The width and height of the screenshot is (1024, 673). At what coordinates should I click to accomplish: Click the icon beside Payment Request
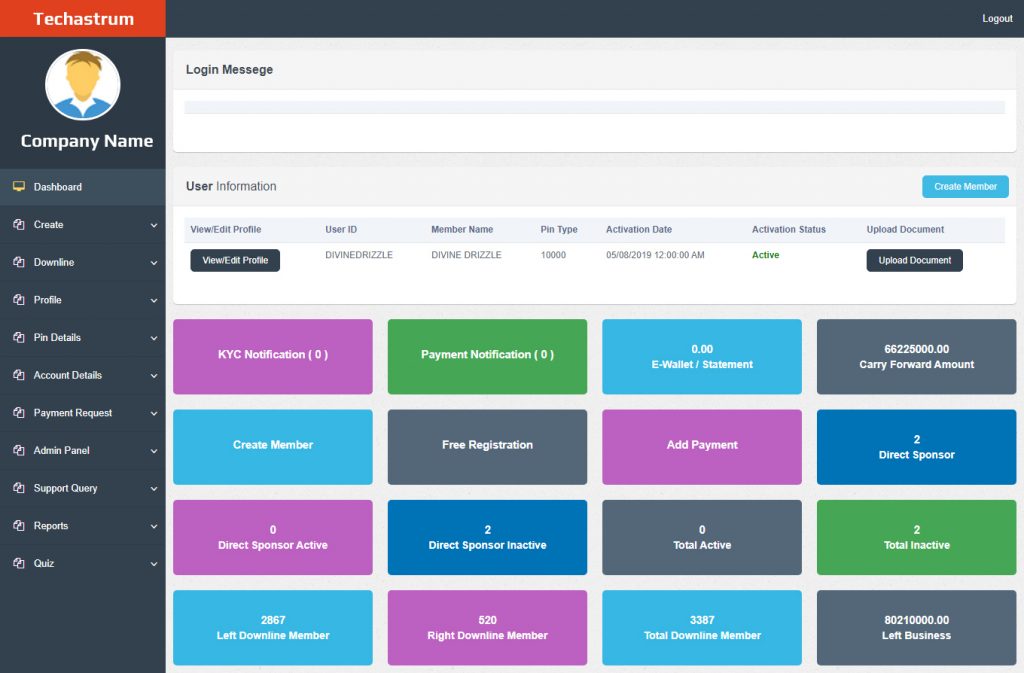pos(18,413)
